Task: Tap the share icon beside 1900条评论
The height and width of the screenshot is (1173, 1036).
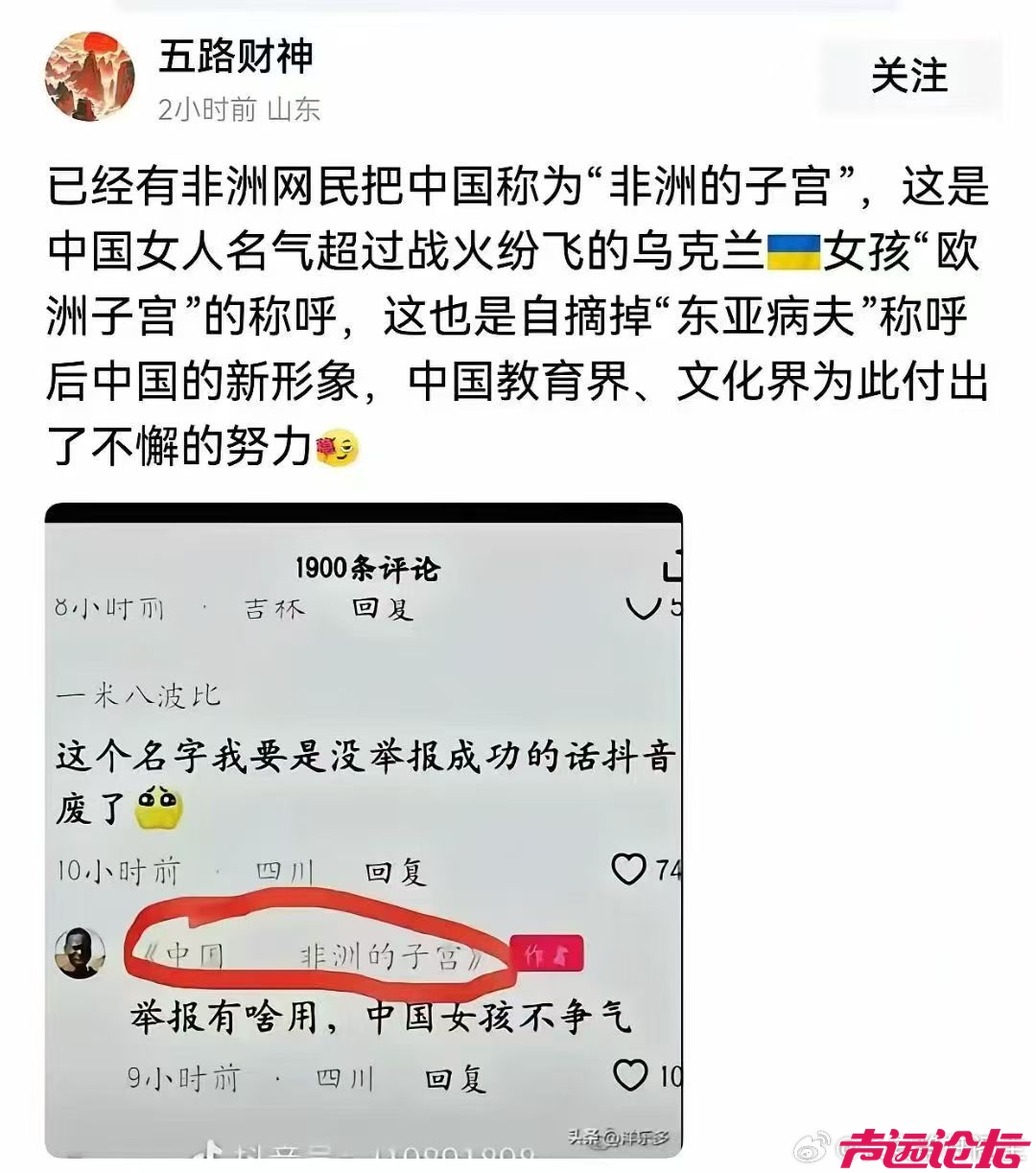Action: 671,567
